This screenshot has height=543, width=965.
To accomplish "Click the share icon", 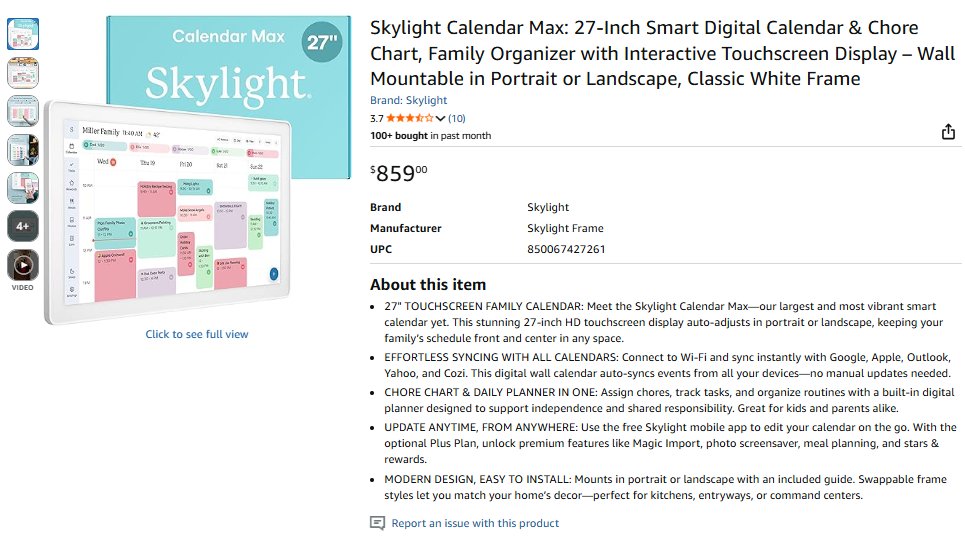I will click(x=948, y=132).
